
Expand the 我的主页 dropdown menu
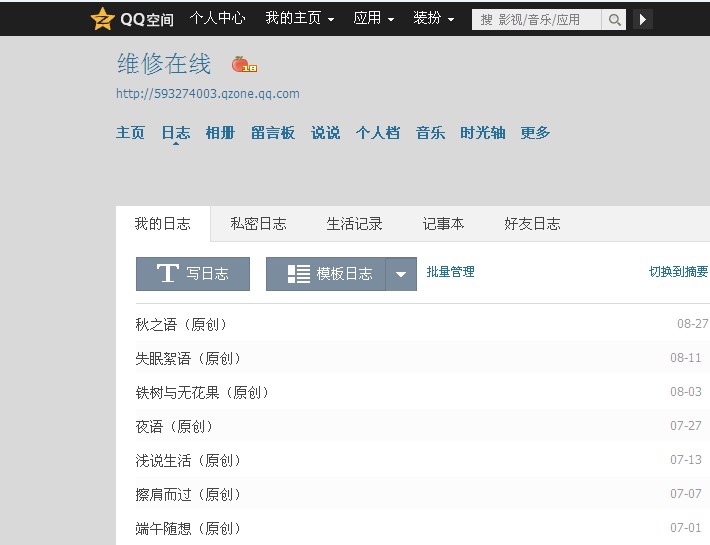click(x=299, y=19)
